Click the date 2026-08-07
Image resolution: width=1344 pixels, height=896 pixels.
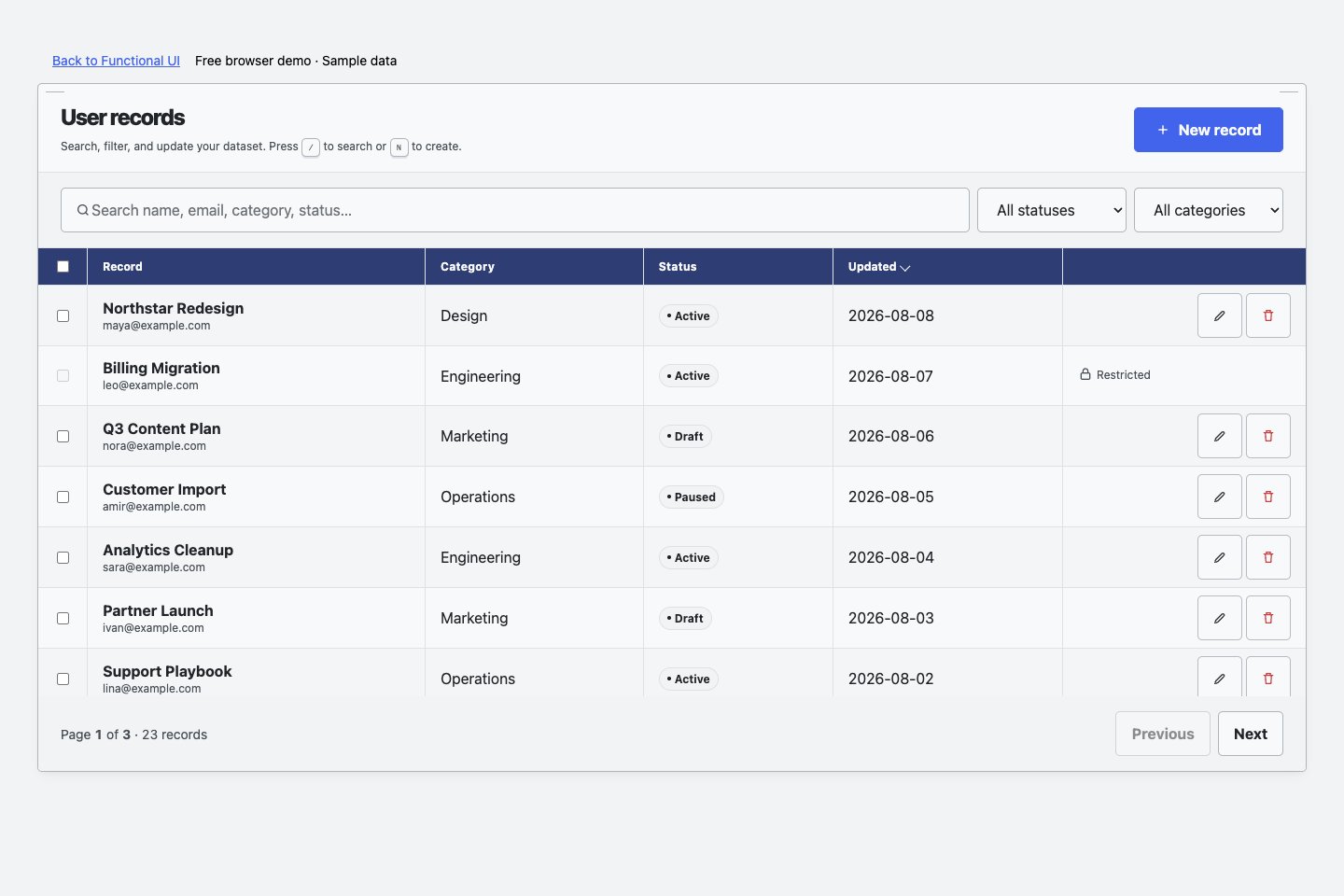point(891,376)
